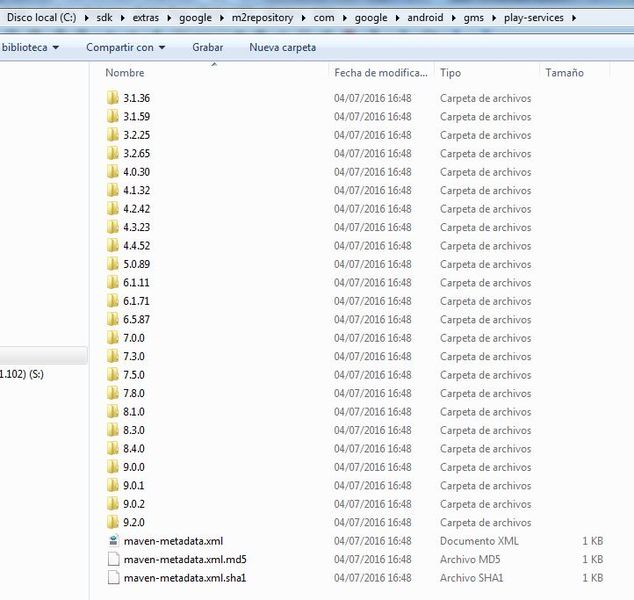
Task: Select folder icon for 3.2.65
Action: click(x=113, y=153)
